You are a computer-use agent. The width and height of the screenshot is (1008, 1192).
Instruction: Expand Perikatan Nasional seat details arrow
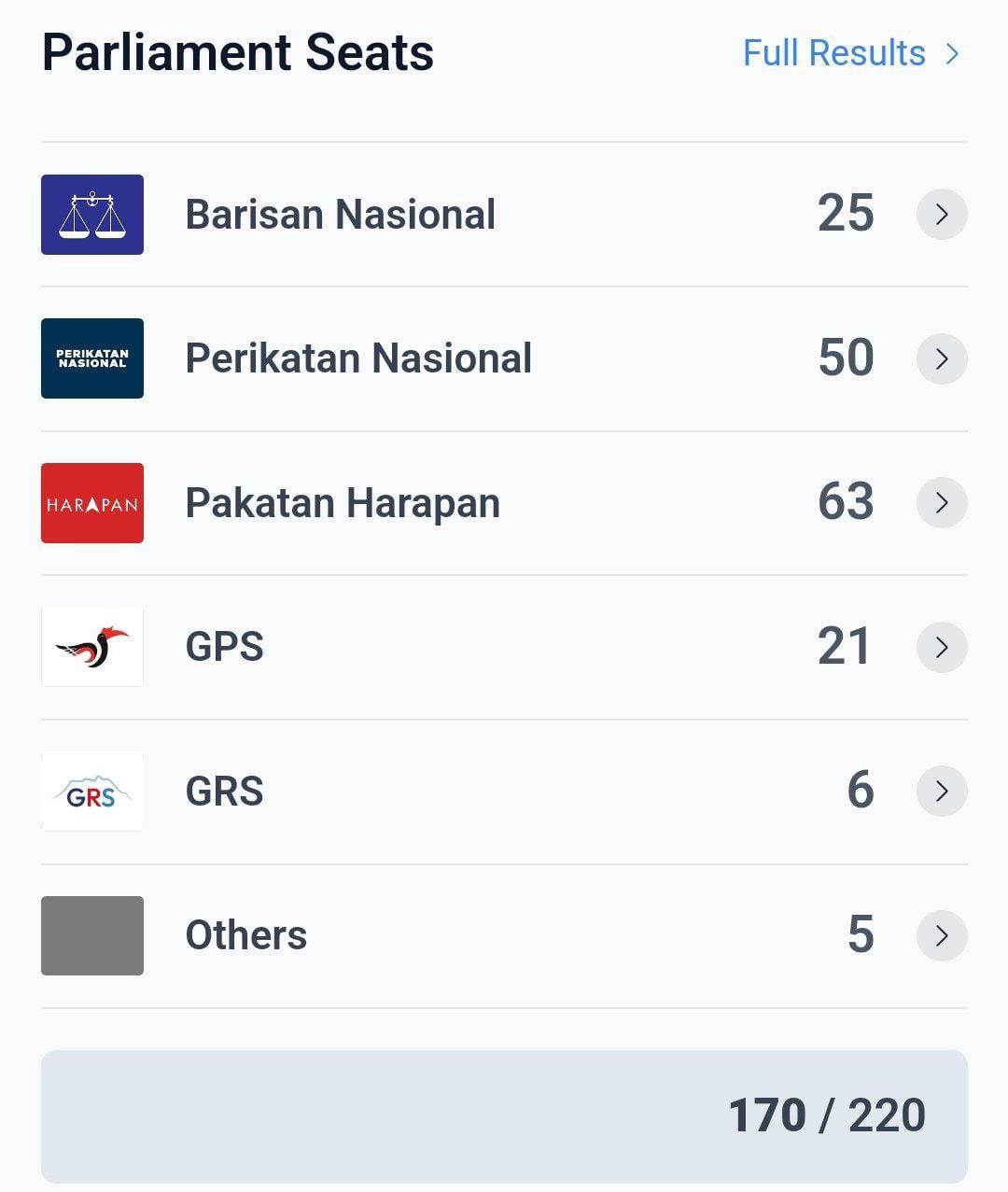(941, 358)
